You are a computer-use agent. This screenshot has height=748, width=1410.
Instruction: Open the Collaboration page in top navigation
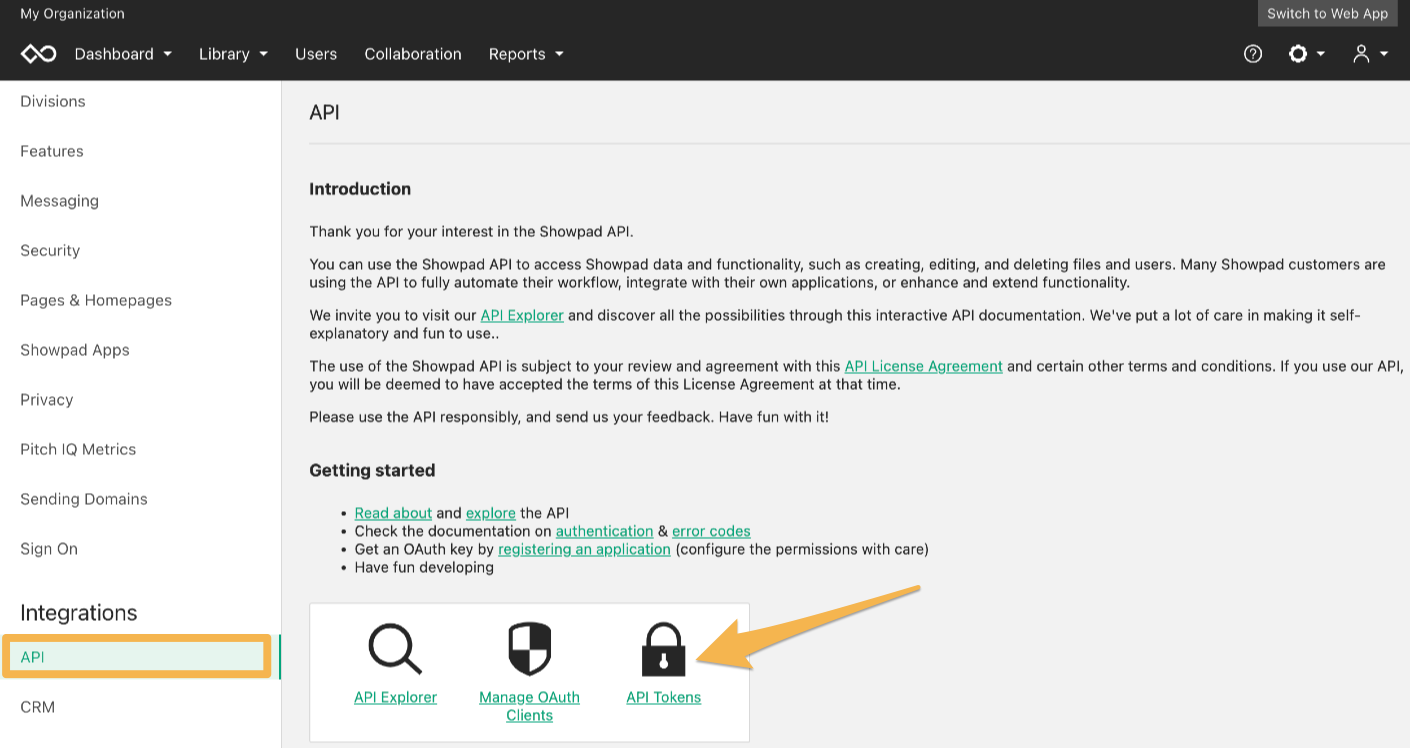pos(413,54)
